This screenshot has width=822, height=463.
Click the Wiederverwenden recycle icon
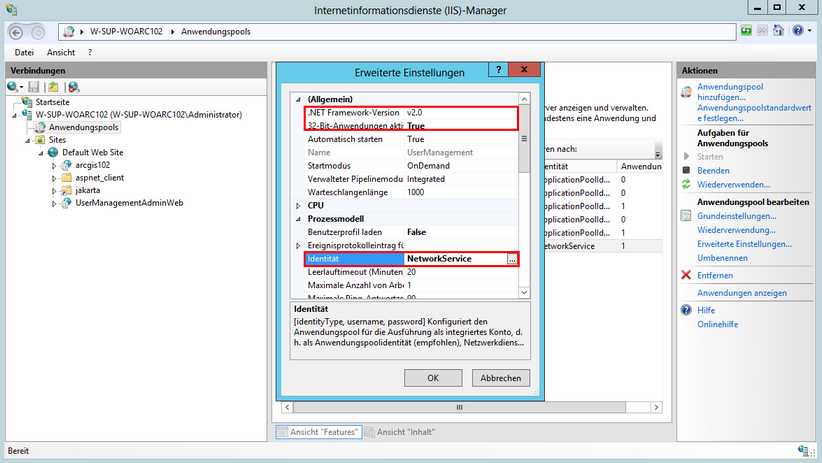(686, 184)
